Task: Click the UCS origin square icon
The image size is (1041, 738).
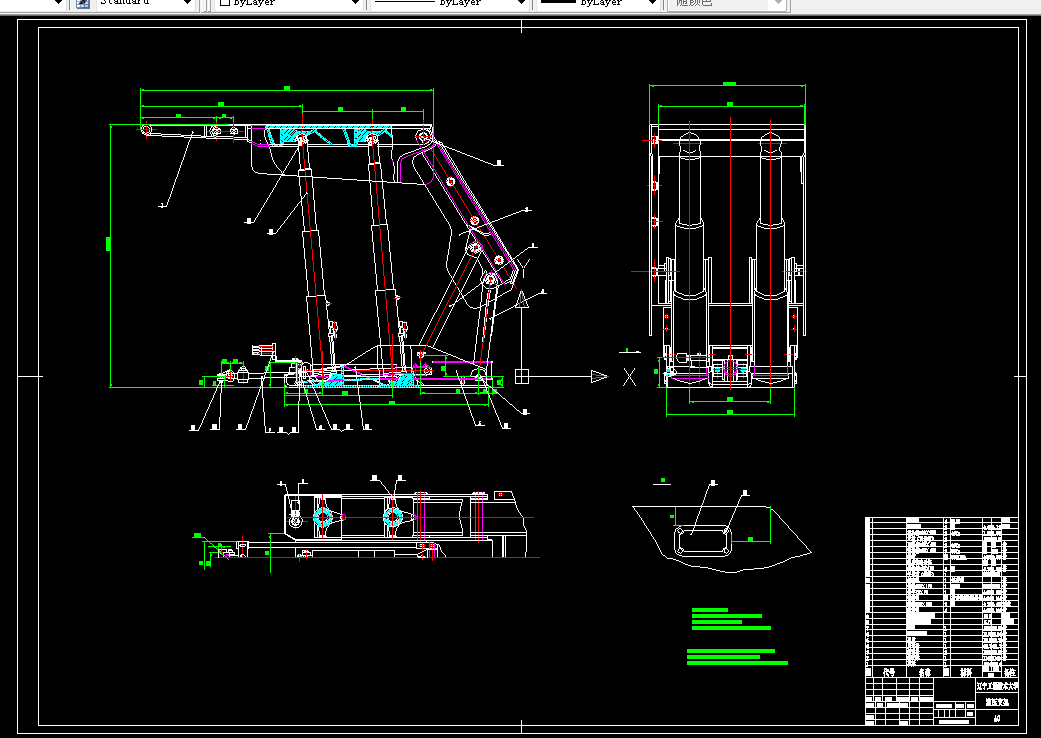Action: click(x=522, y=376)
